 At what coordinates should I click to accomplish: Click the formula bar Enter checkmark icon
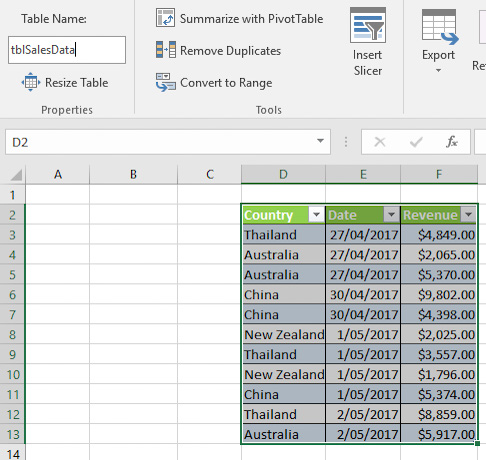pyautogui.click(x=416, y=142)
